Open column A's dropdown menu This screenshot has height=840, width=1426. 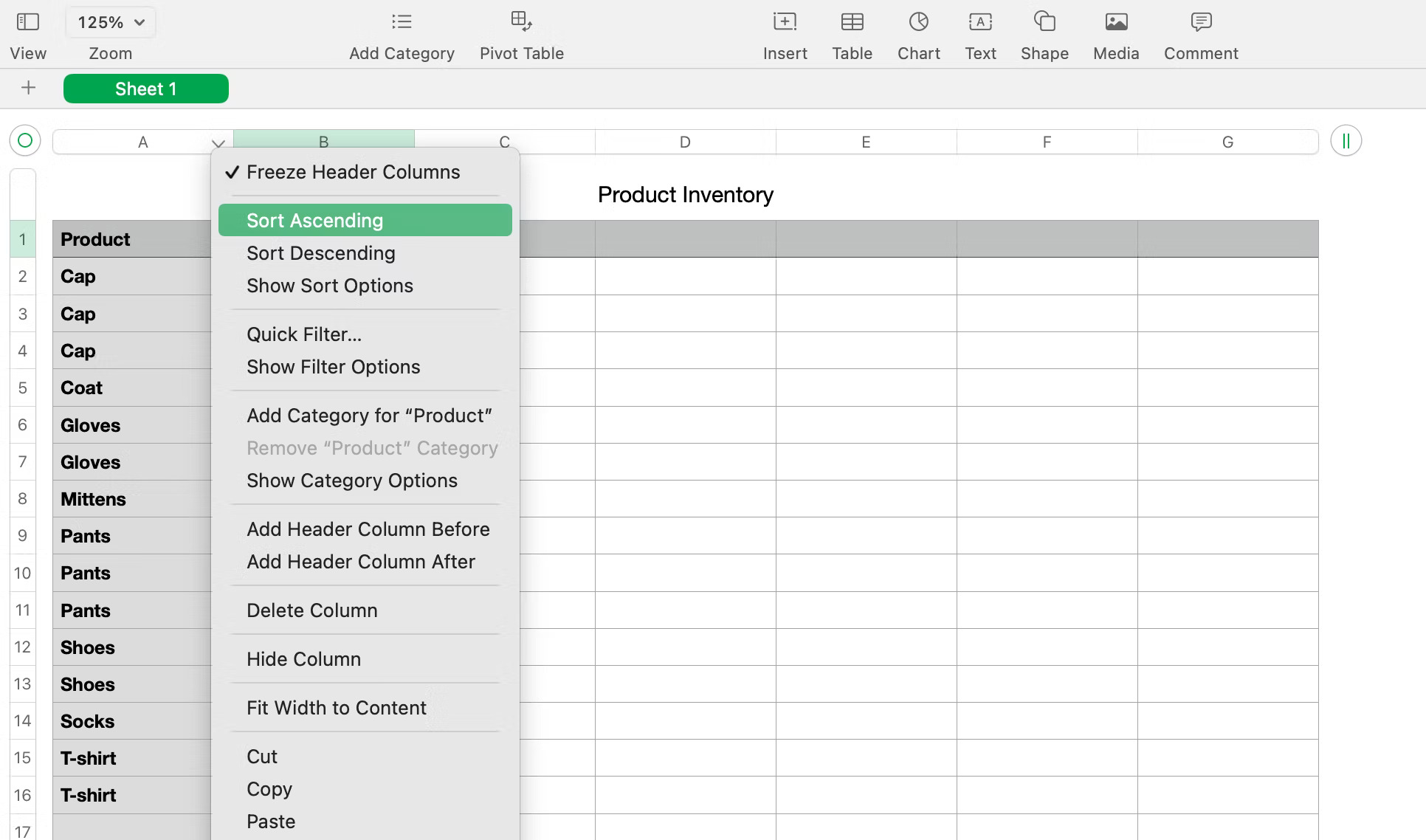tap(216, 142)
